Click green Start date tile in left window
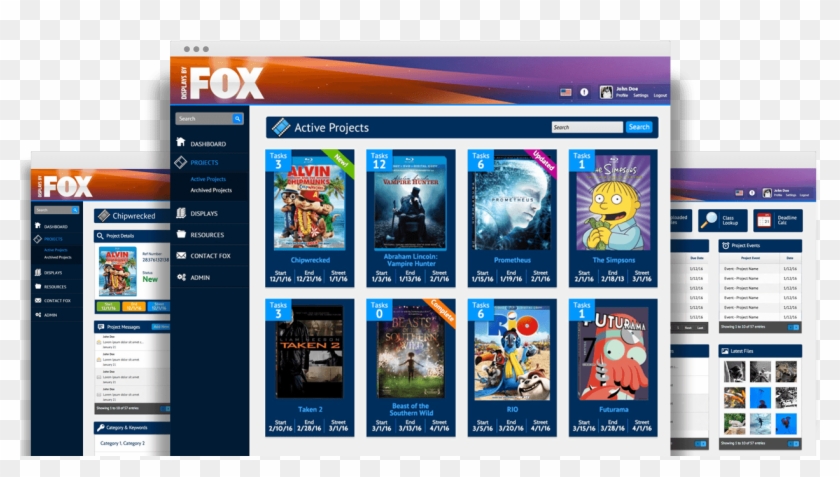Screen dimensions: 840x477 108,307
